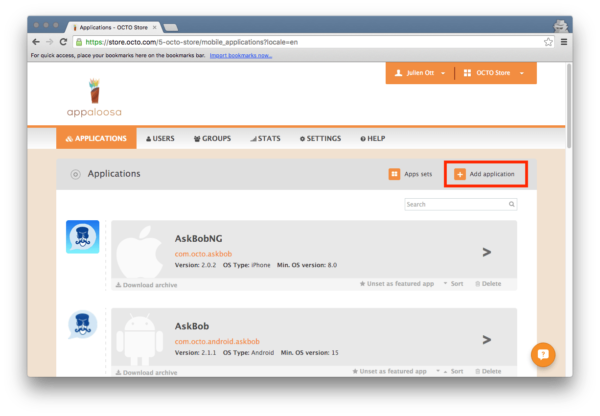Click the grid icon next to OCTO Store

pyautogui.click(x=467, y=73)
